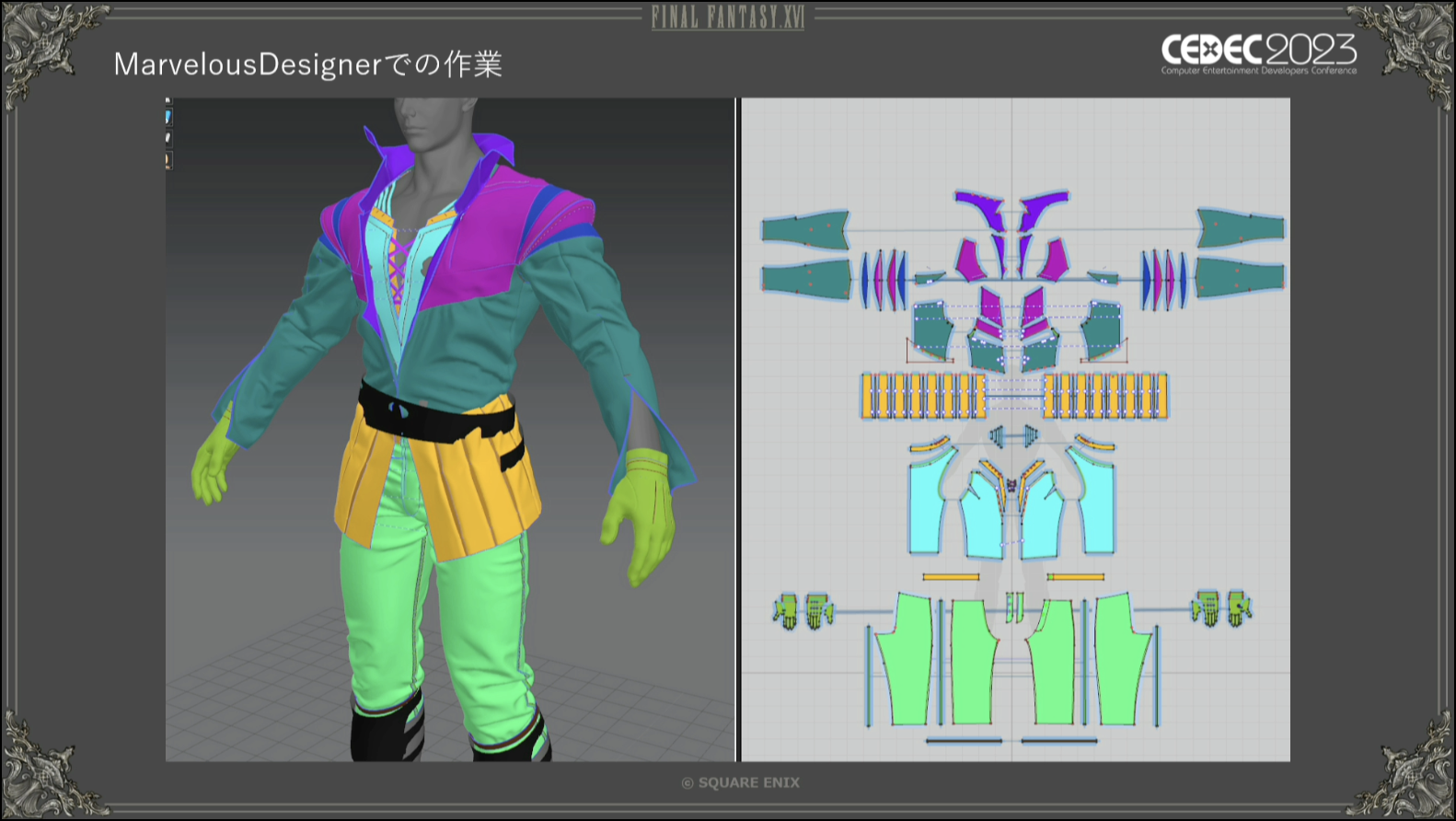Click the "© SQUARE ENIX" copyright text
The width and height of the screenshot is (1456, 821).
click(x=741, y=782)
